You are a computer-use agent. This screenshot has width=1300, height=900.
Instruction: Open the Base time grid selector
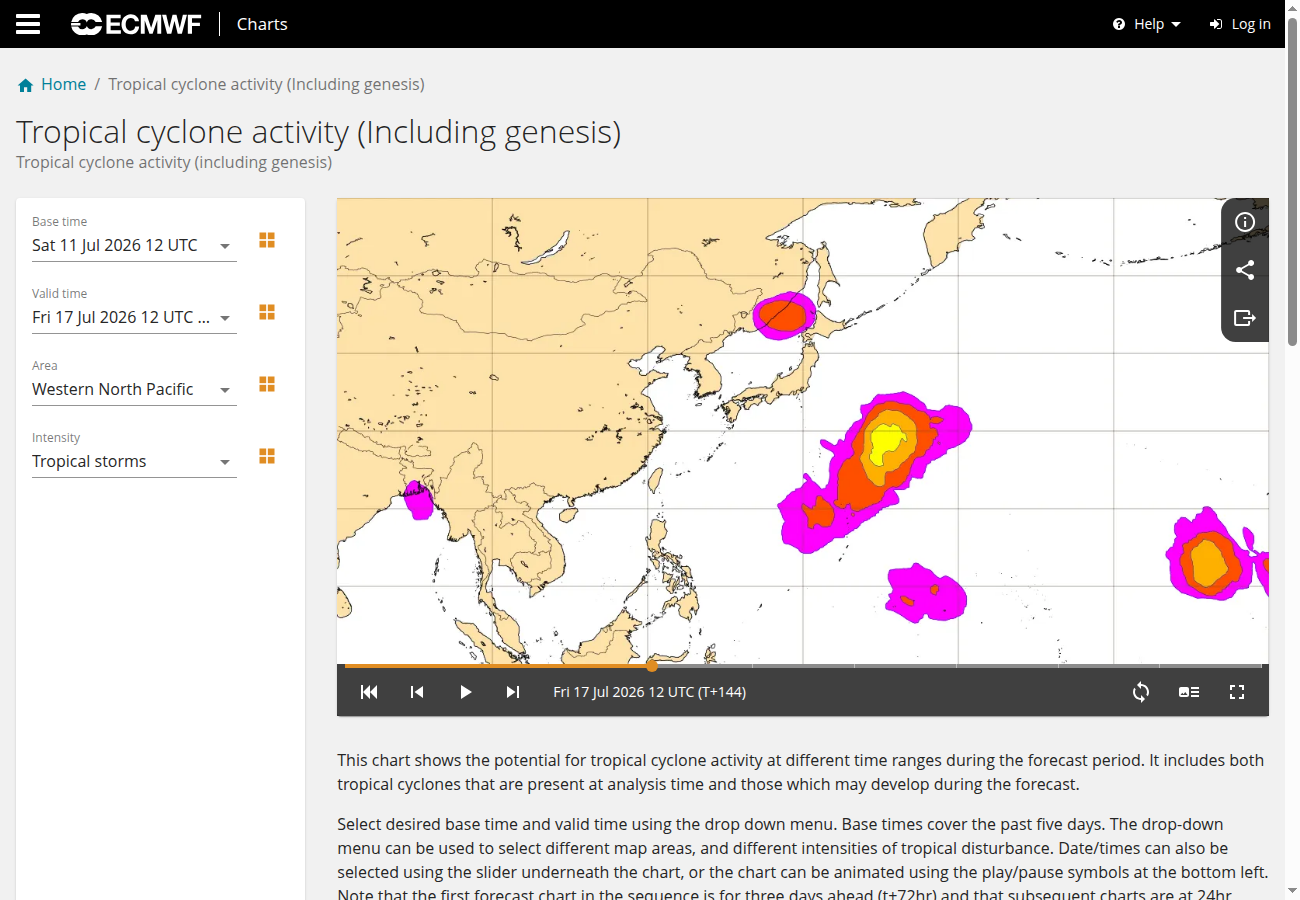point(267,240)
